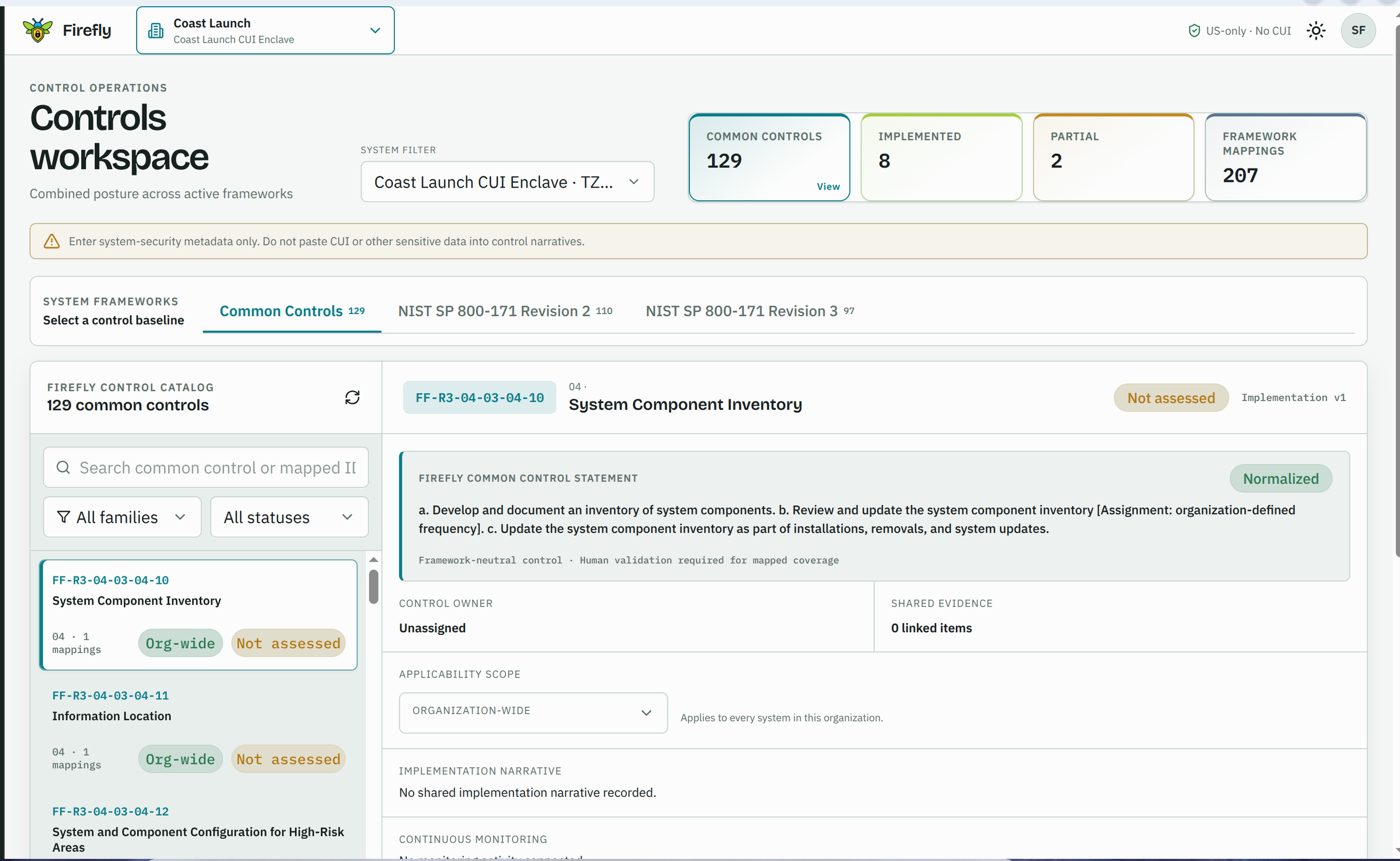The image size is (1400, 861).
Task: Open the All families filter
Action: [x=123, y=517]
